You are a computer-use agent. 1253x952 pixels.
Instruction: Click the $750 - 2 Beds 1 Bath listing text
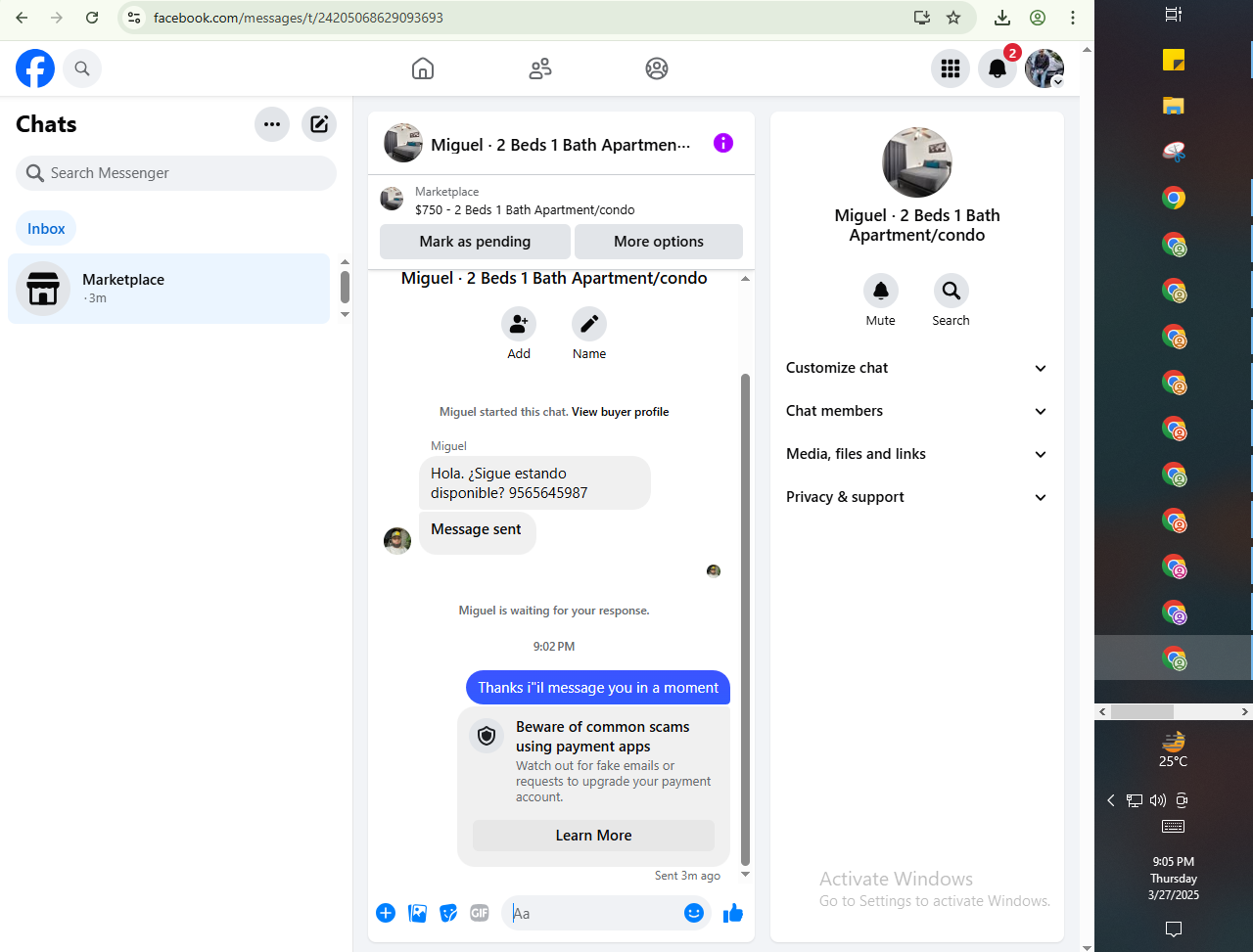525,210
